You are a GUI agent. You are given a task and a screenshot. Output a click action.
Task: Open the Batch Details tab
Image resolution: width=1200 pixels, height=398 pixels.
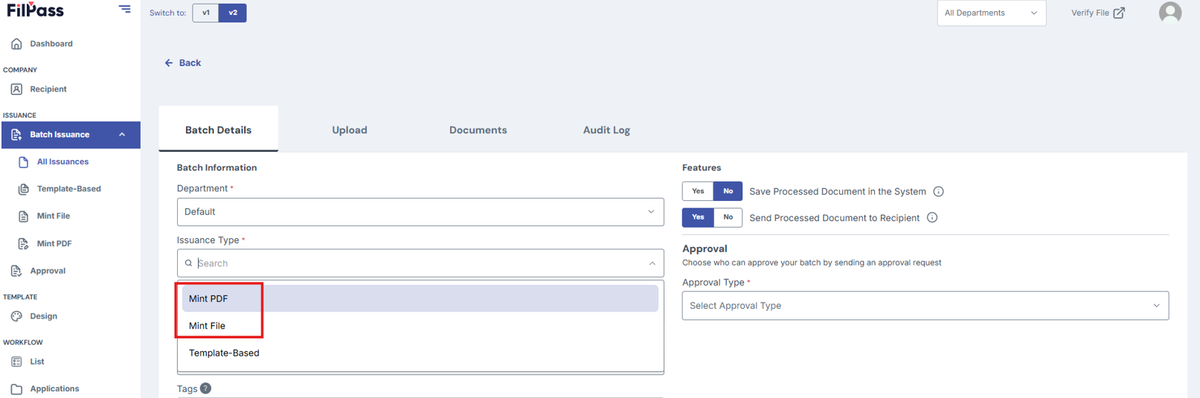pos(218,130)
